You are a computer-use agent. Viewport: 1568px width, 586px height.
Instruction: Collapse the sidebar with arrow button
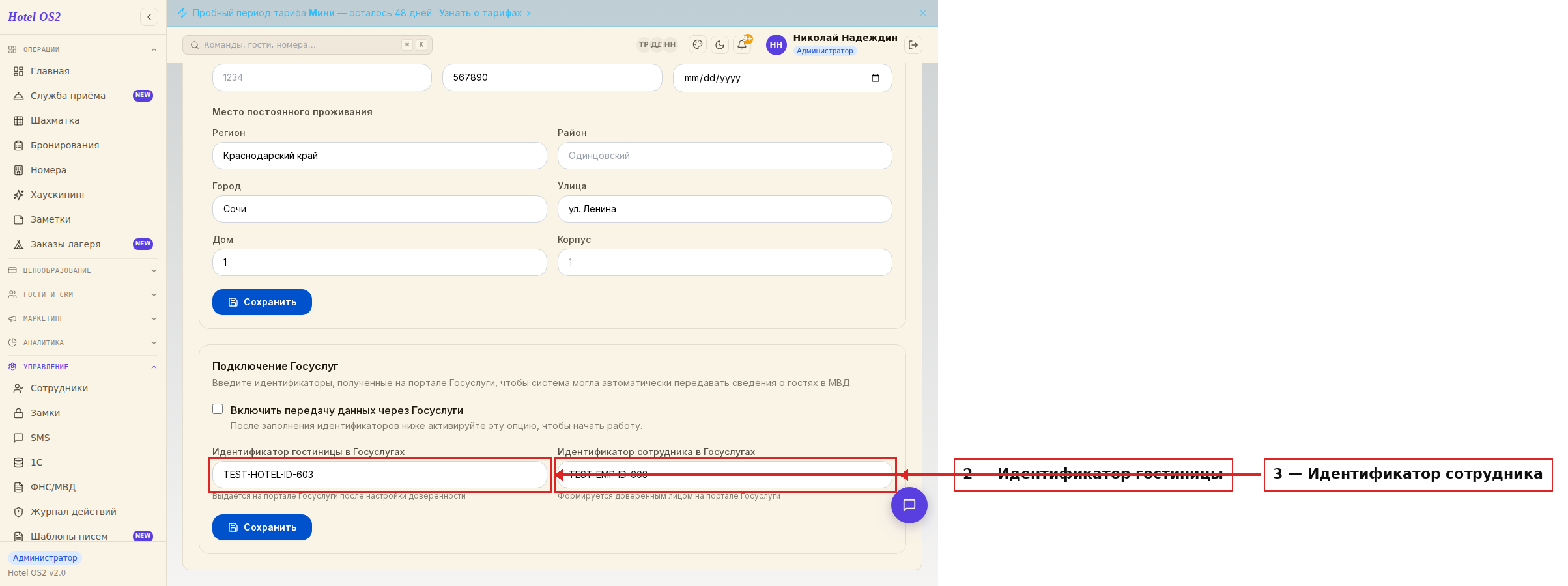149,17
